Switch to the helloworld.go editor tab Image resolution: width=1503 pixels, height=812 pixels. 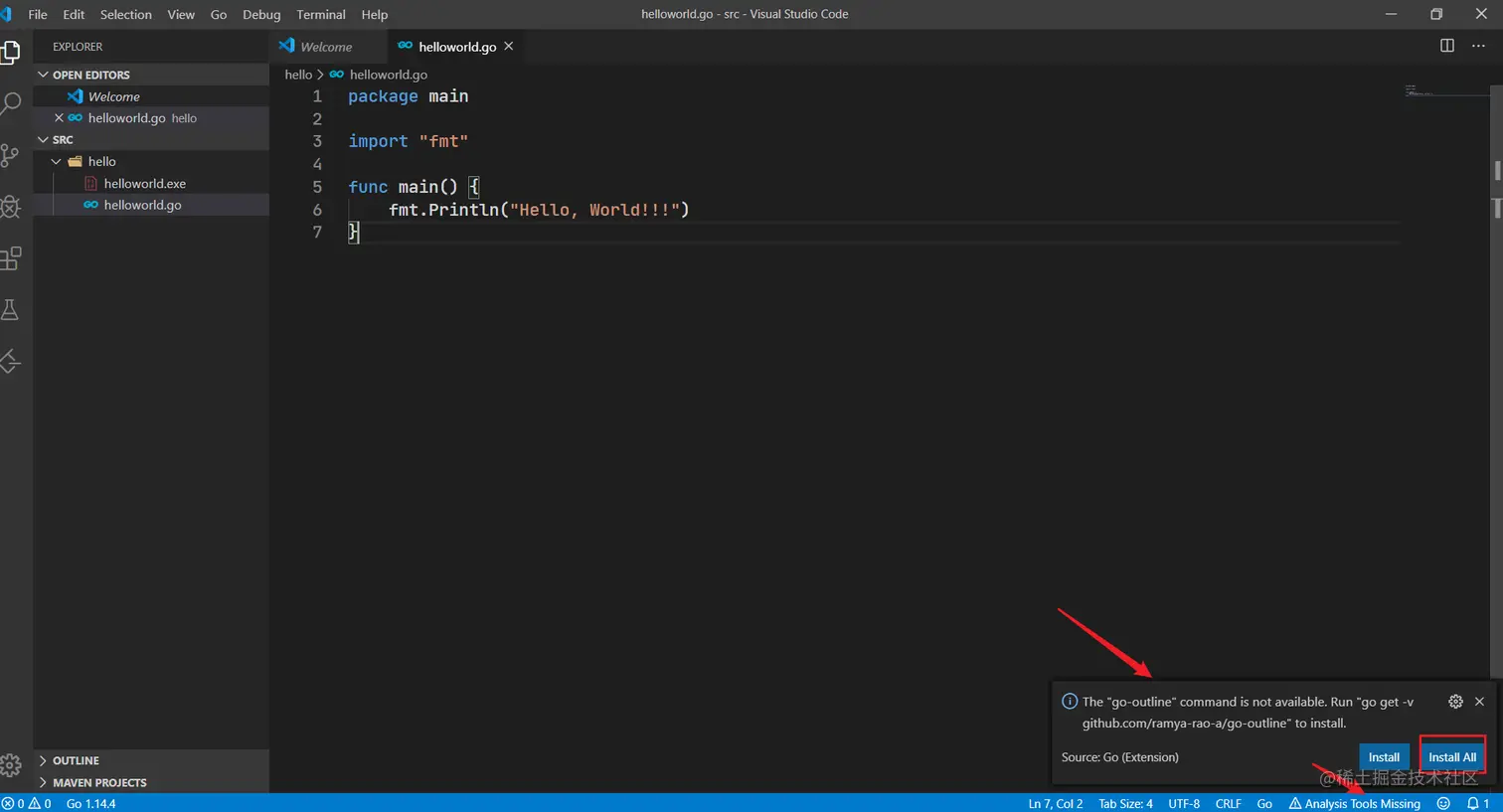[x=455, y=46]
